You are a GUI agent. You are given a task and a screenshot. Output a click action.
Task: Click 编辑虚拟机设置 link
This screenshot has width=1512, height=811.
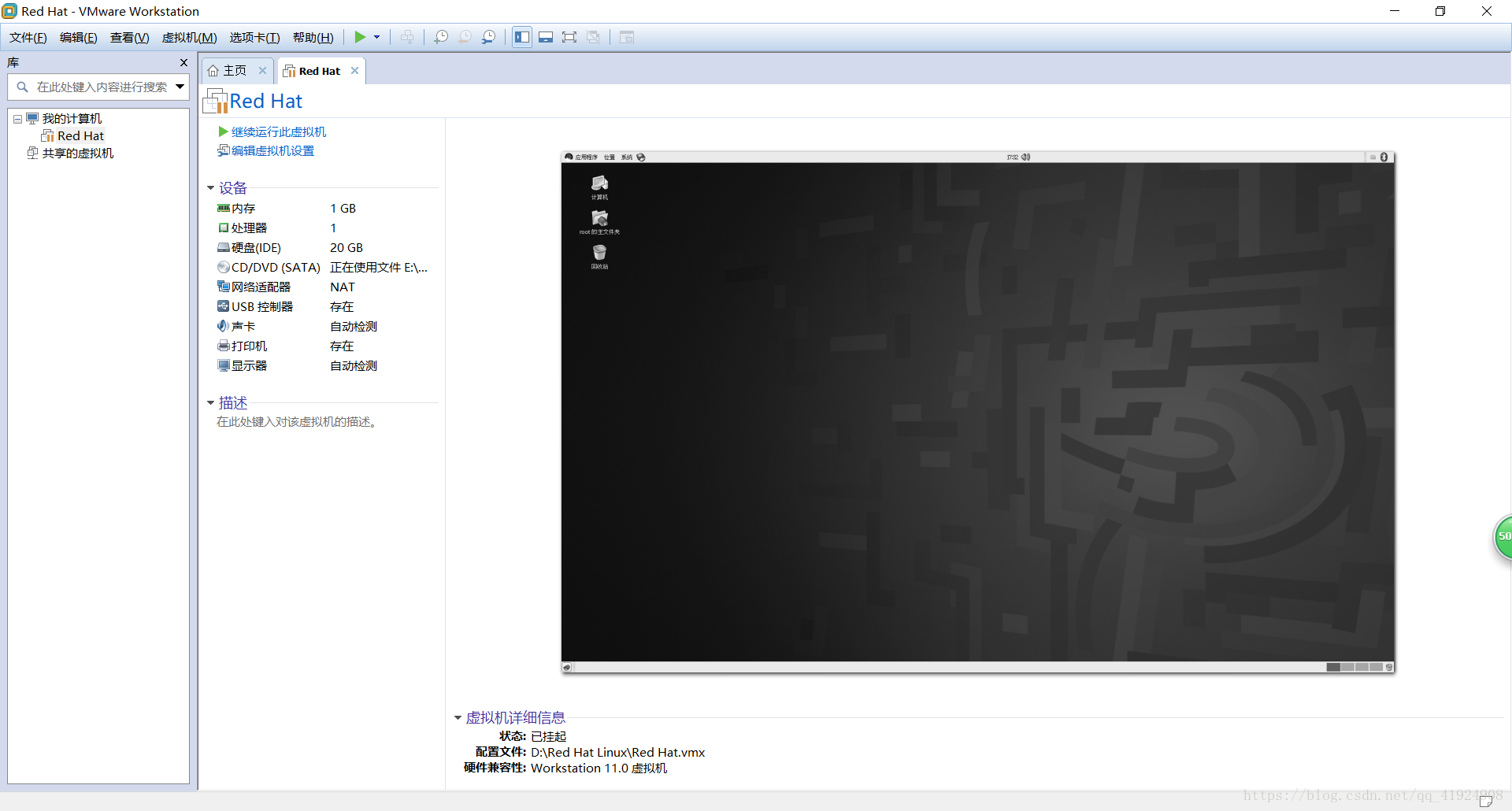pos(272,151)
